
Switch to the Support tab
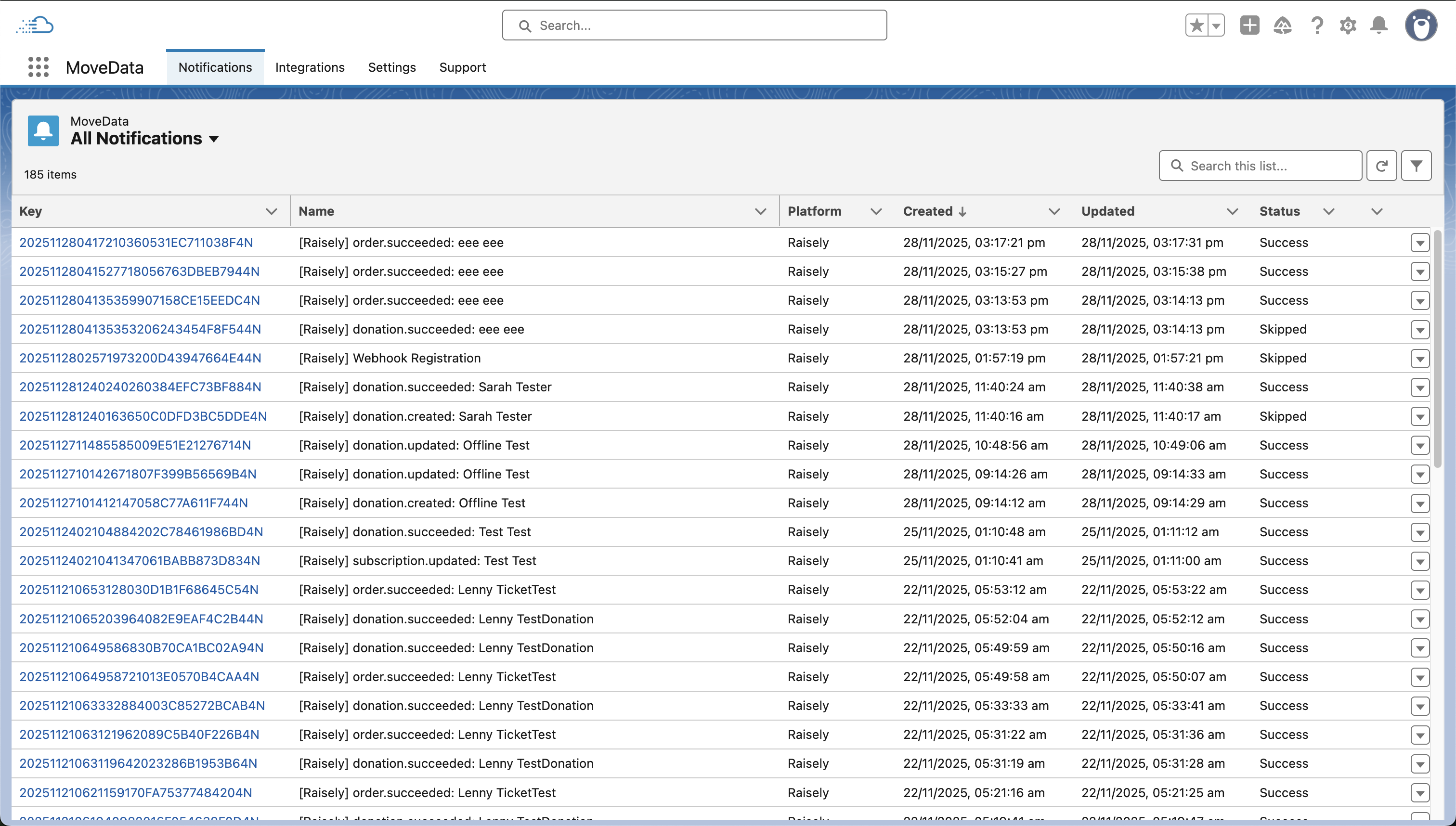pyautogui.click(x=462, y=67)
